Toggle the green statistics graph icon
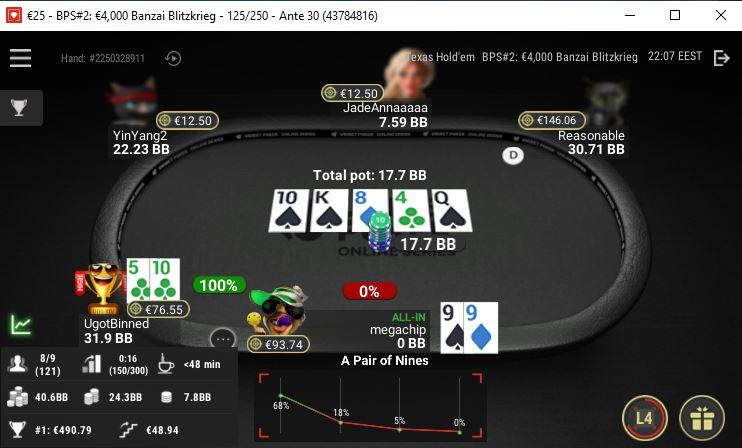Screen dimensions: 742x448 (x=21, y=325)
